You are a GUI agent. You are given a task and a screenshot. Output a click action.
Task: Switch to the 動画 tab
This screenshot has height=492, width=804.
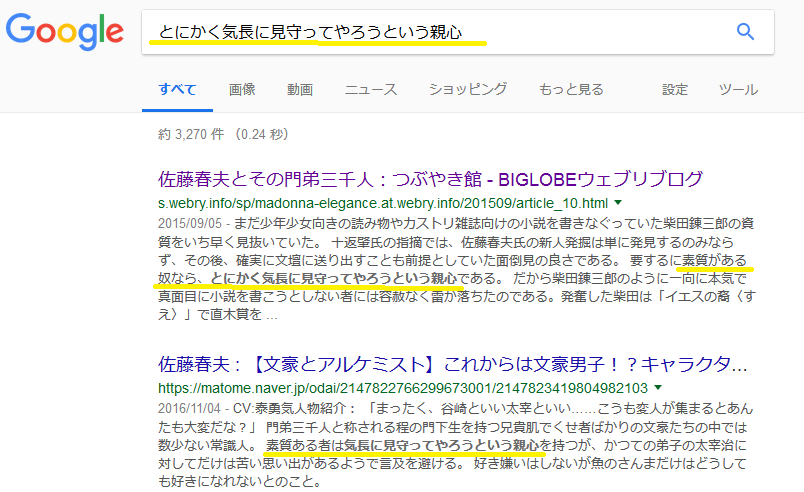coord(300,90)
